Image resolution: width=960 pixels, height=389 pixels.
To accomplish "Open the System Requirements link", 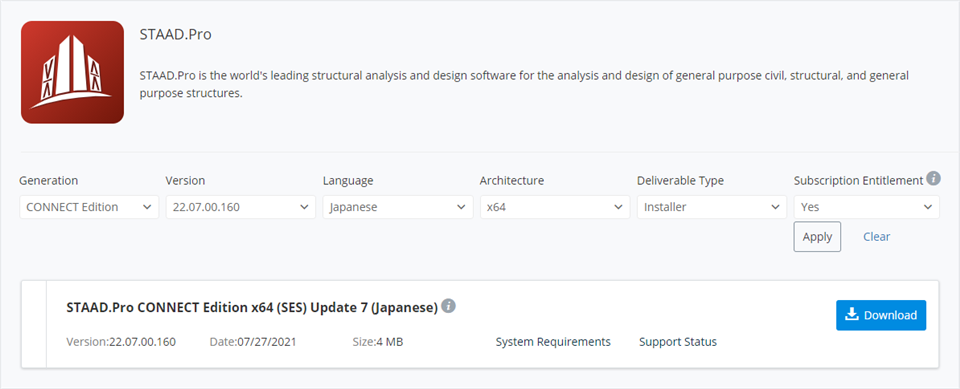I will [x=553, y=342].
